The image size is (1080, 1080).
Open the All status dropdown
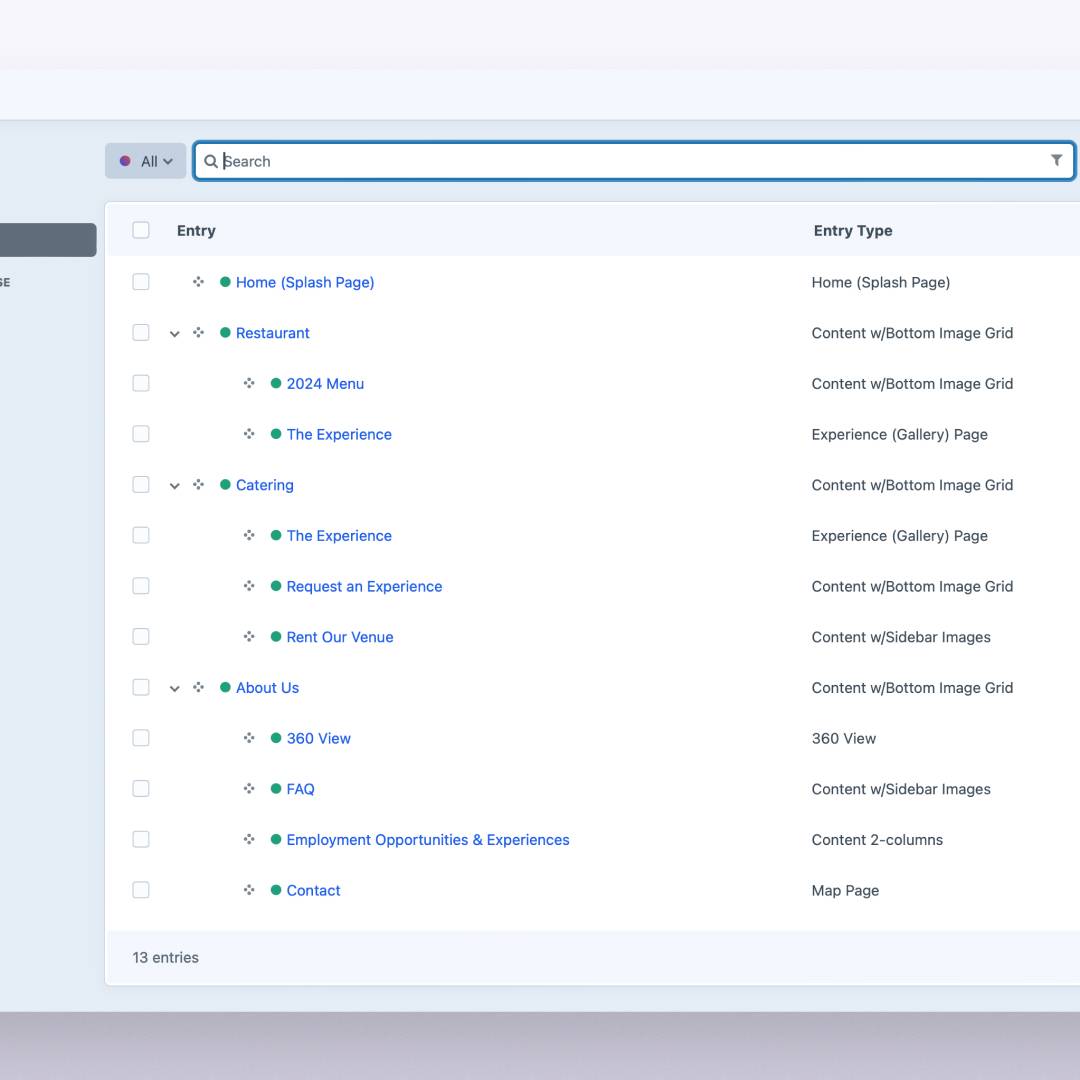[146, 161]
